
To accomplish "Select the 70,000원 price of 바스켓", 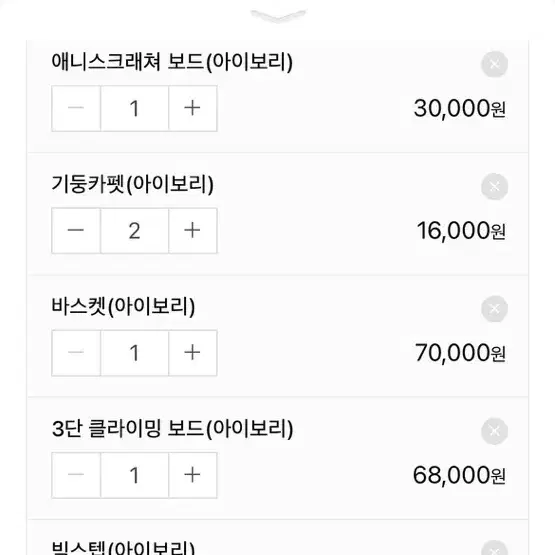I will 460,353.
